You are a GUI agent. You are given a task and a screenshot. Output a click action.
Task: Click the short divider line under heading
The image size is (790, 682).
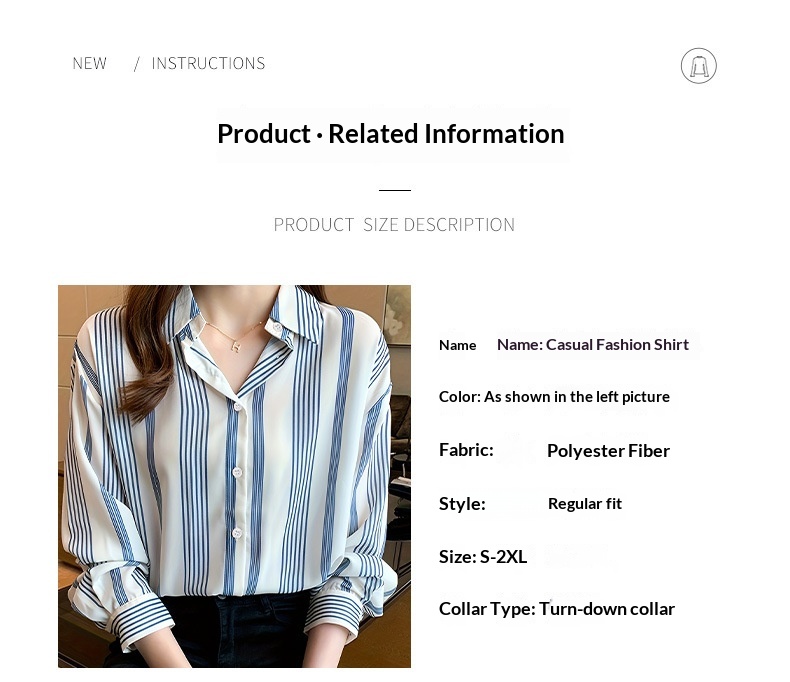coord(394,190)
